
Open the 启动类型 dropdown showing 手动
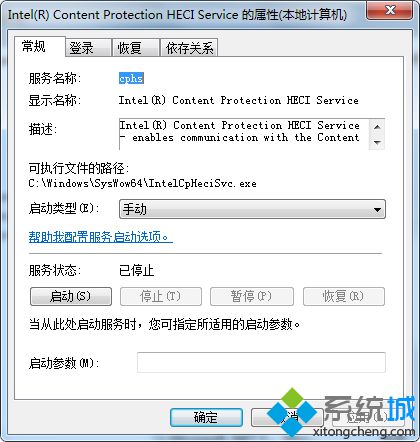point(252,209)
